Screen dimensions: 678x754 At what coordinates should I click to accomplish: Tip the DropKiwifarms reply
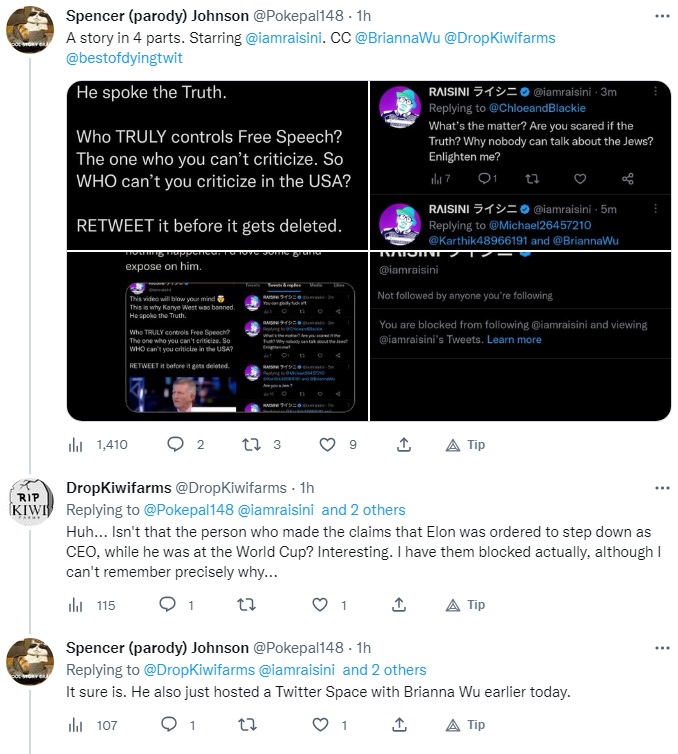coord(465,605)
